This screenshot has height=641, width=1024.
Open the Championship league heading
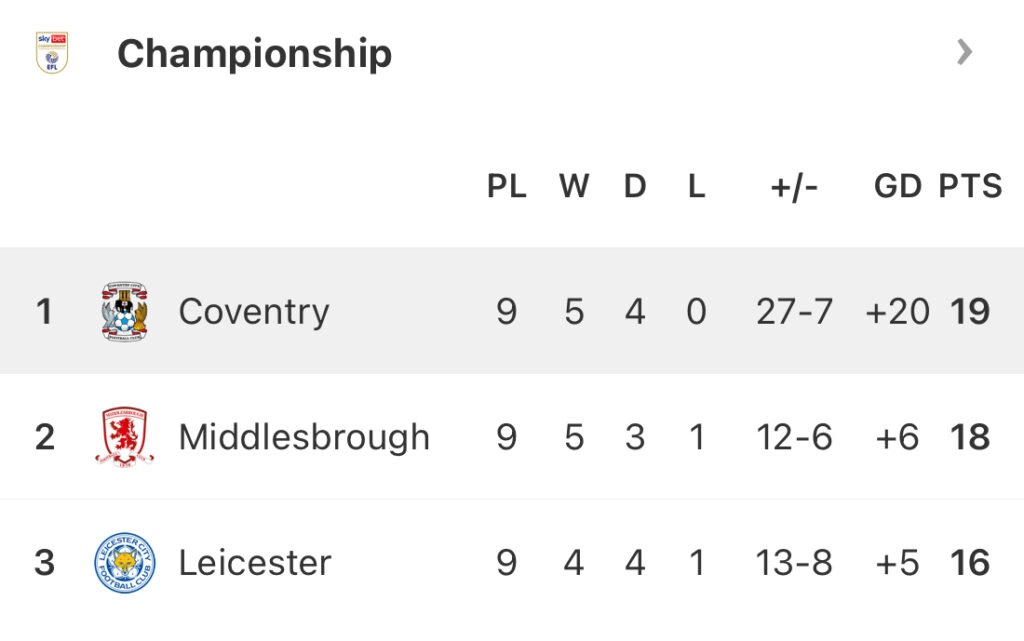(x=254, y=53)
